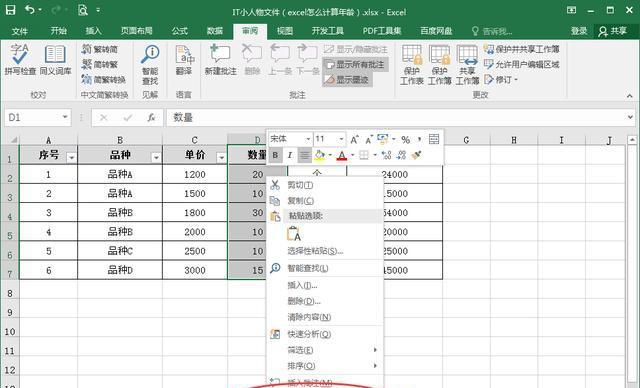
Task: Open 修订 track changes dropdown
Action: click(x=501, y=80)
